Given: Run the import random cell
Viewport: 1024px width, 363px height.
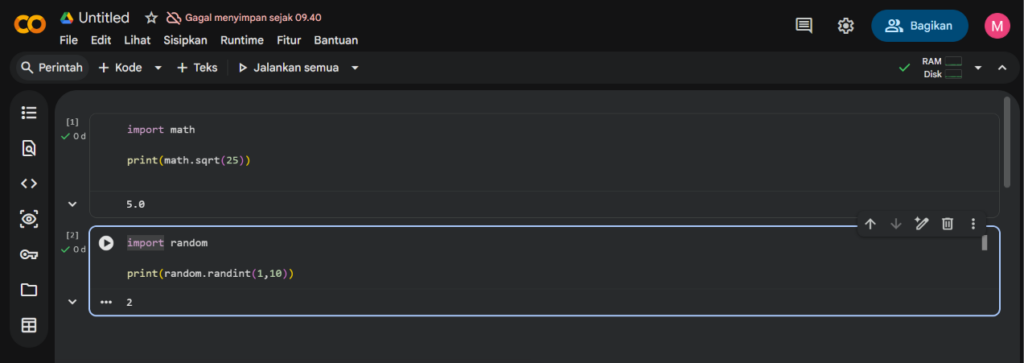Looking at the screenshot, I should (x=106, y=243).
